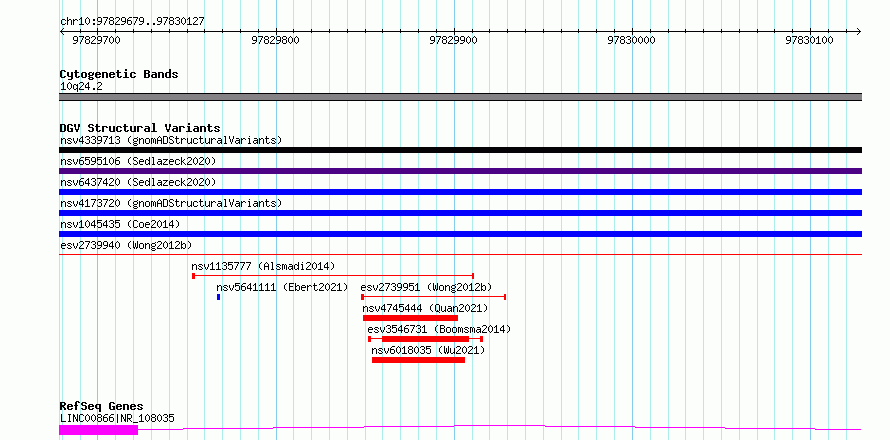Click label nsv1135777 (Alsmadi2014)
890x440 pixels.
pyautogui.click(x=263, y=266)
